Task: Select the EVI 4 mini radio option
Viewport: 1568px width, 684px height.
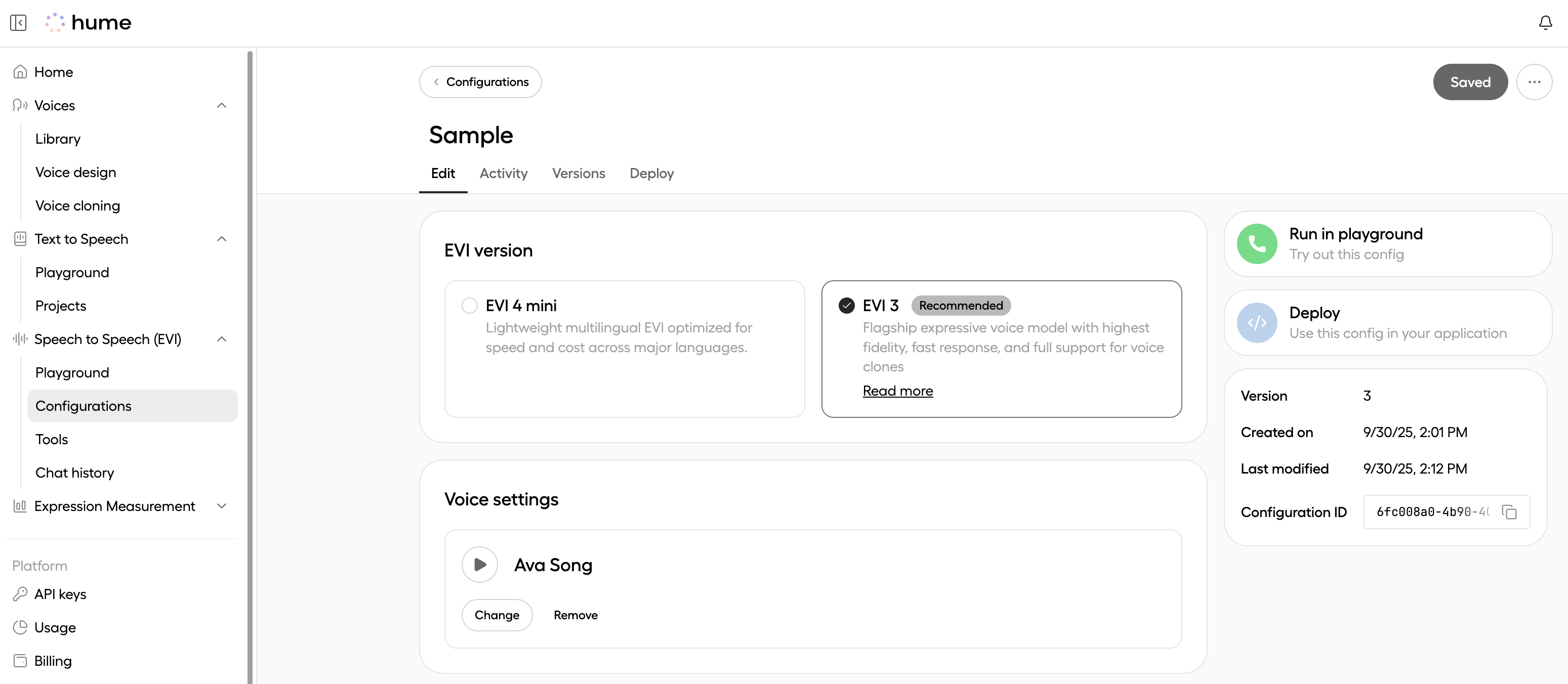Action: [x=469, y=306]
